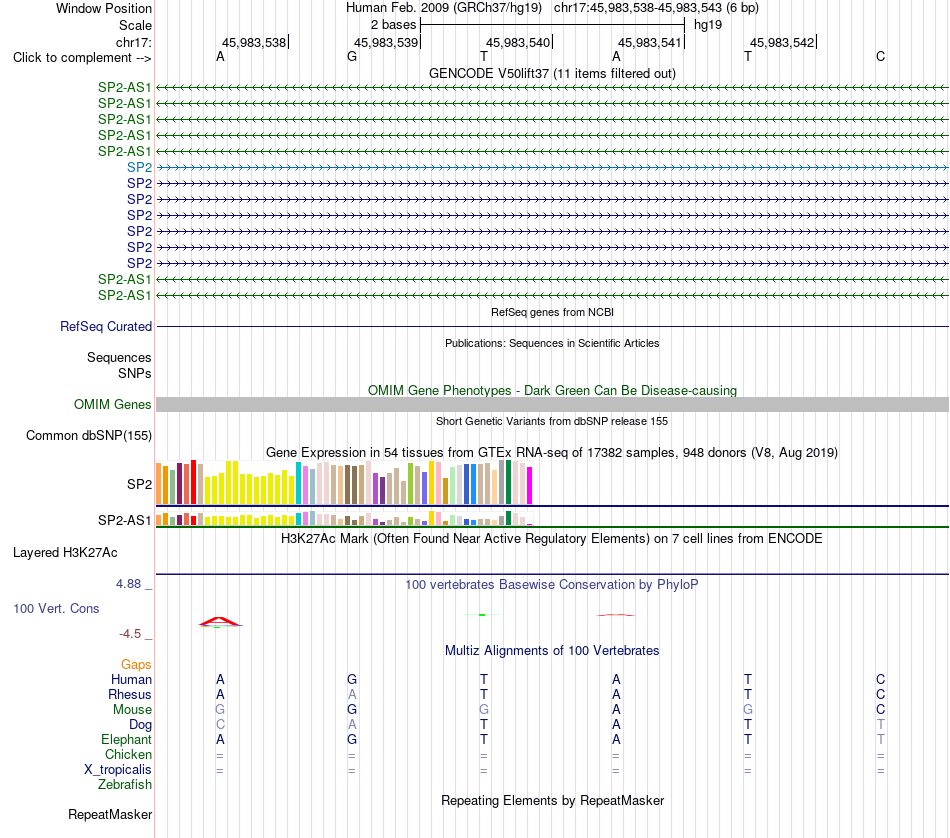Click the 'RefSeq genes from NCBI' title

[552, 312]
